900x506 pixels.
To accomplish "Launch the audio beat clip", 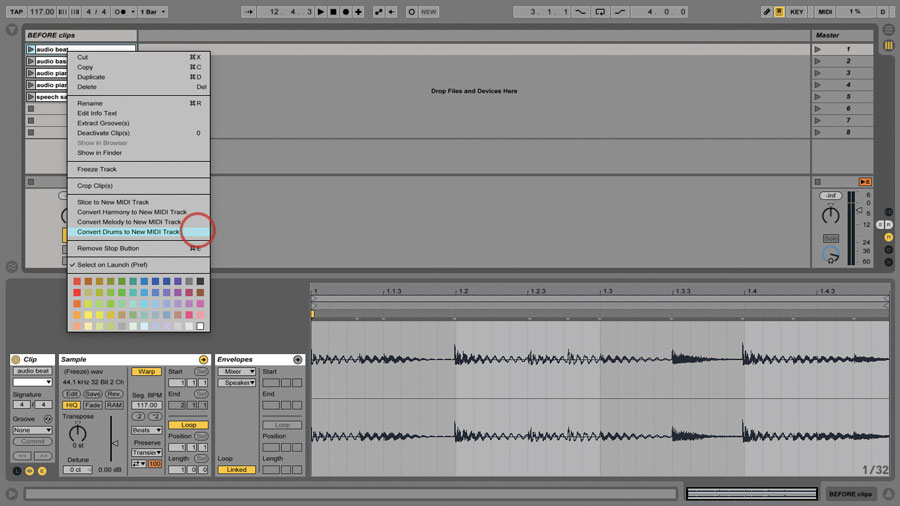I will pos(31,49).
